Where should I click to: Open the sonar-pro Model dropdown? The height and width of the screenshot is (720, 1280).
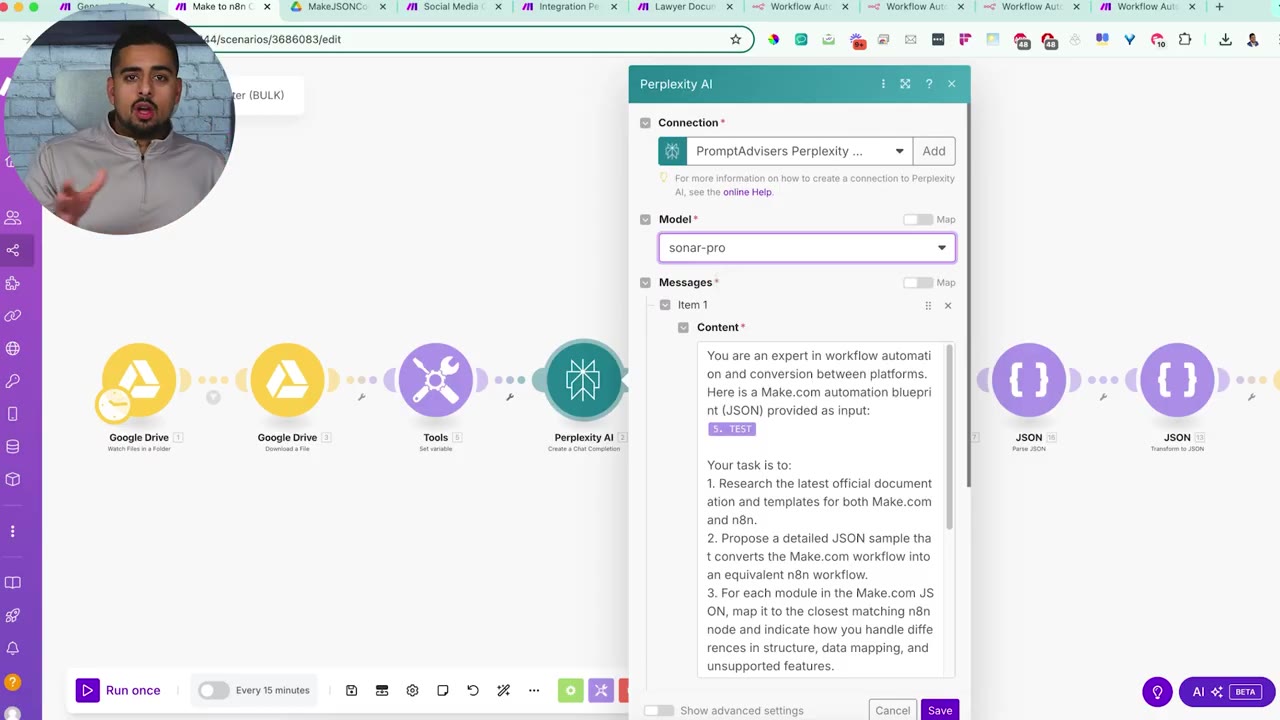[807, 248]
